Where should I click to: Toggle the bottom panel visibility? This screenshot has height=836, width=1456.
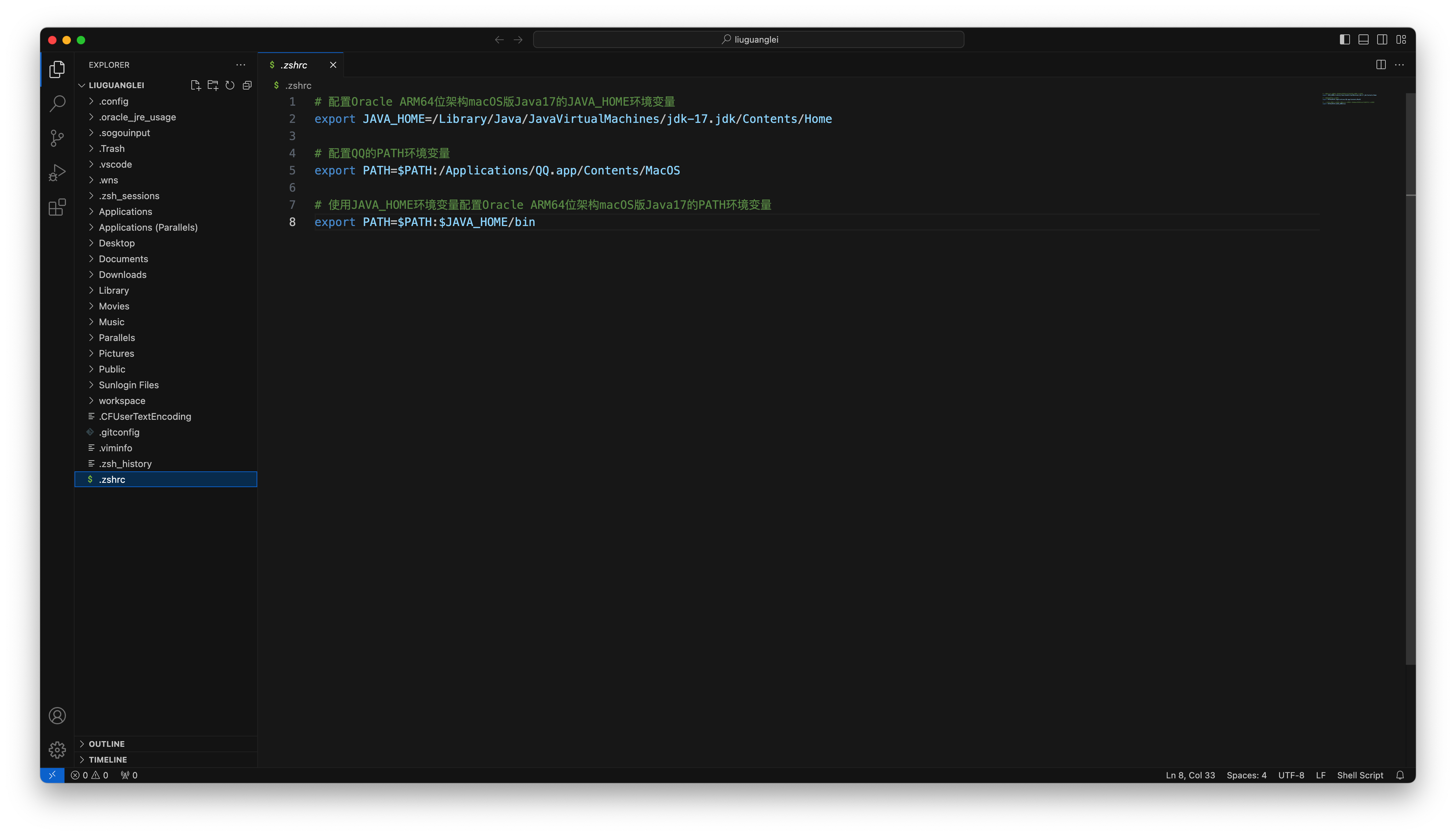click(1364, 40)
